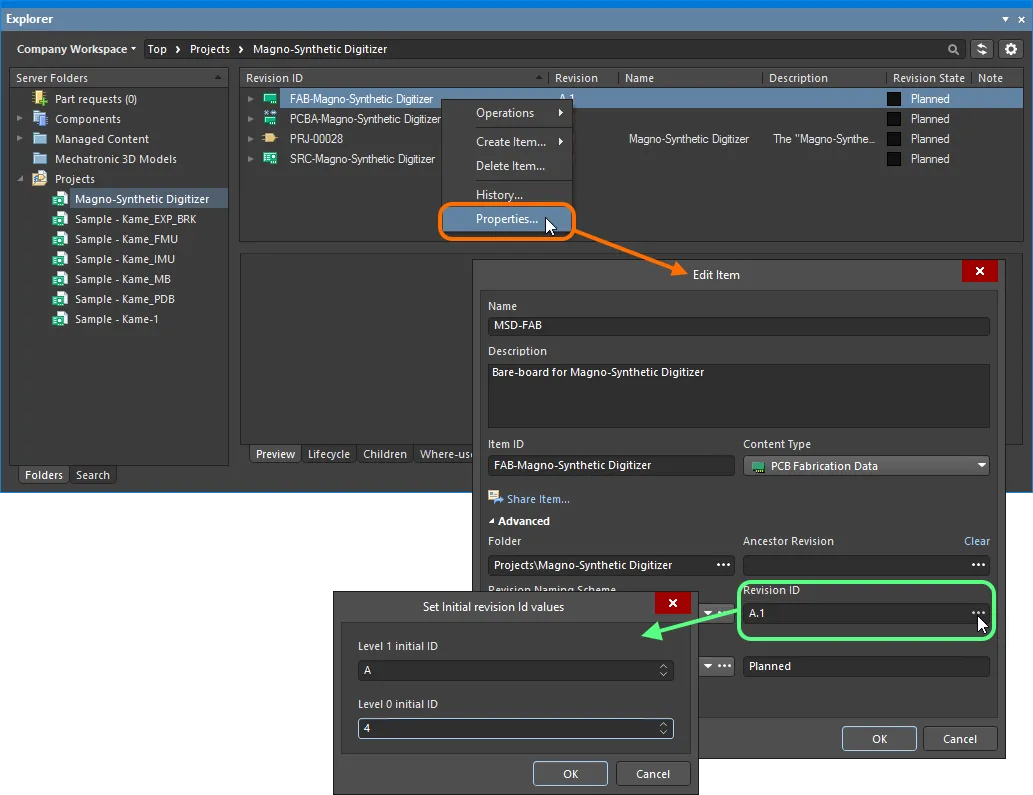Close the Edit Item dialog
Screen dimensions: 1033x795
(x=980, y=271)
